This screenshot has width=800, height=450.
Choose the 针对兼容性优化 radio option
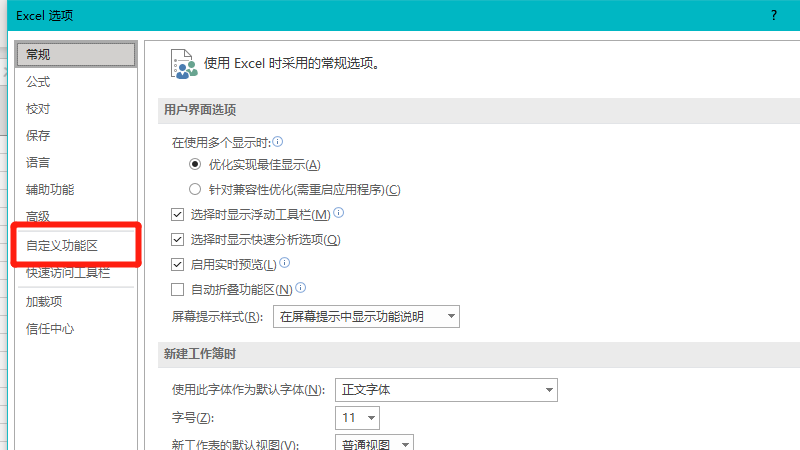coord(195,190)
